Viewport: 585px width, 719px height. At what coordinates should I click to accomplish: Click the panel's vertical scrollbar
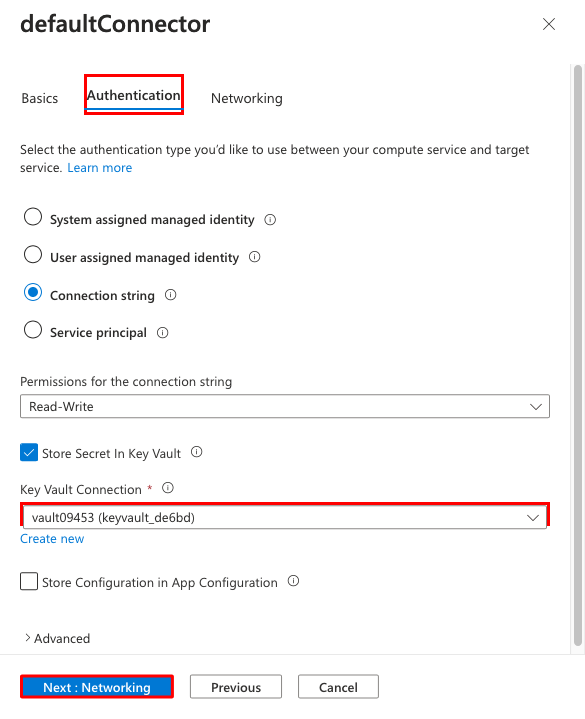click(x=578, y=355)
